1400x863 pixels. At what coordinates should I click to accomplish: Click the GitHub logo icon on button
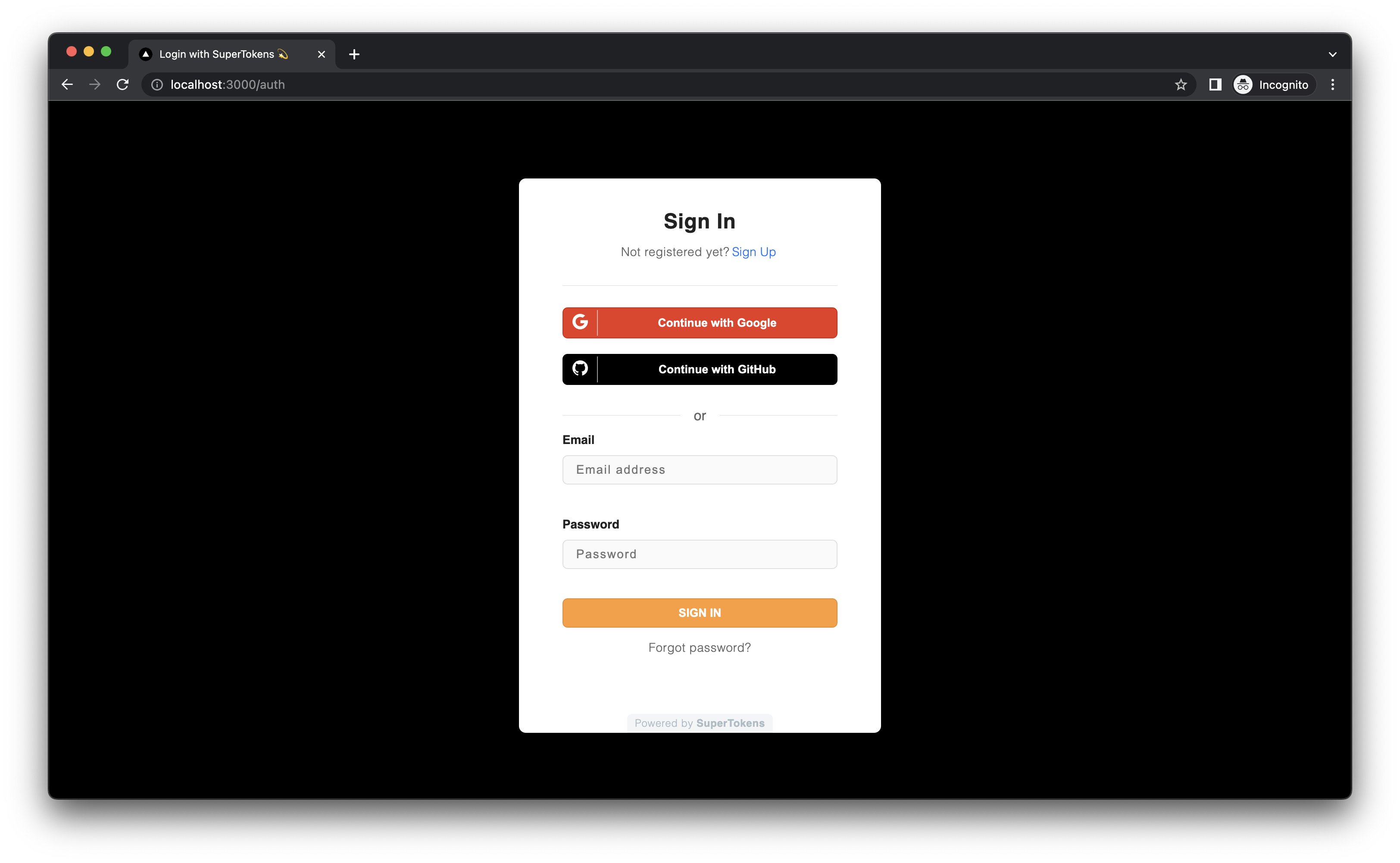coord(580,369)
